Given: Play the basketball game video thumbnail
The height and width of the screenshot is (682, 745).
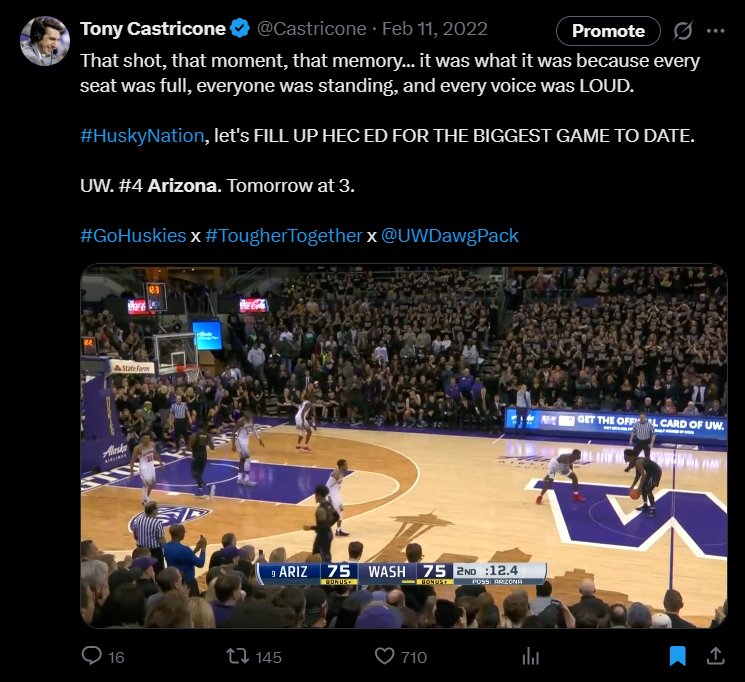Looking at the screenshot, I should pos(404,446).
